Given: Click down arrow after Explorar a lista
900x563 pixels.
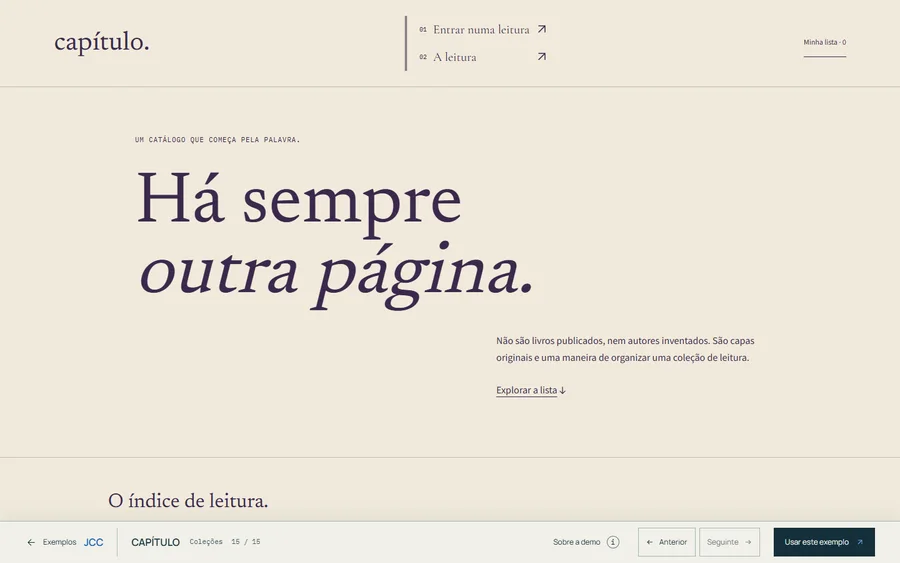Looking at the screenshot, I should [x=562, y=391].
